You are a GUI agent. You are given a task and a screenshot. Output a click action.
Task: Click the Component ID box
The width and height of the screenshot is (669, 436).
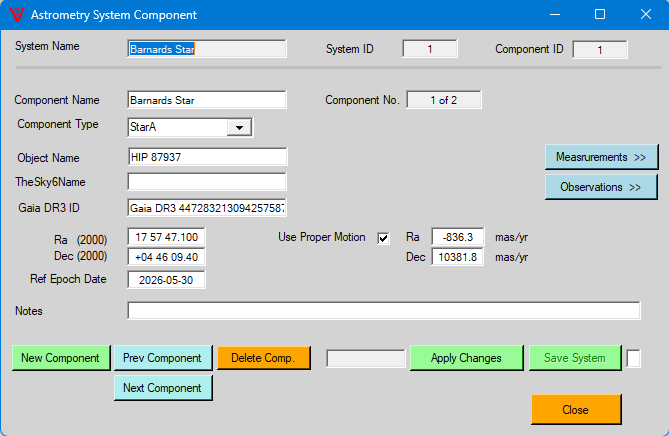point(599,50)
